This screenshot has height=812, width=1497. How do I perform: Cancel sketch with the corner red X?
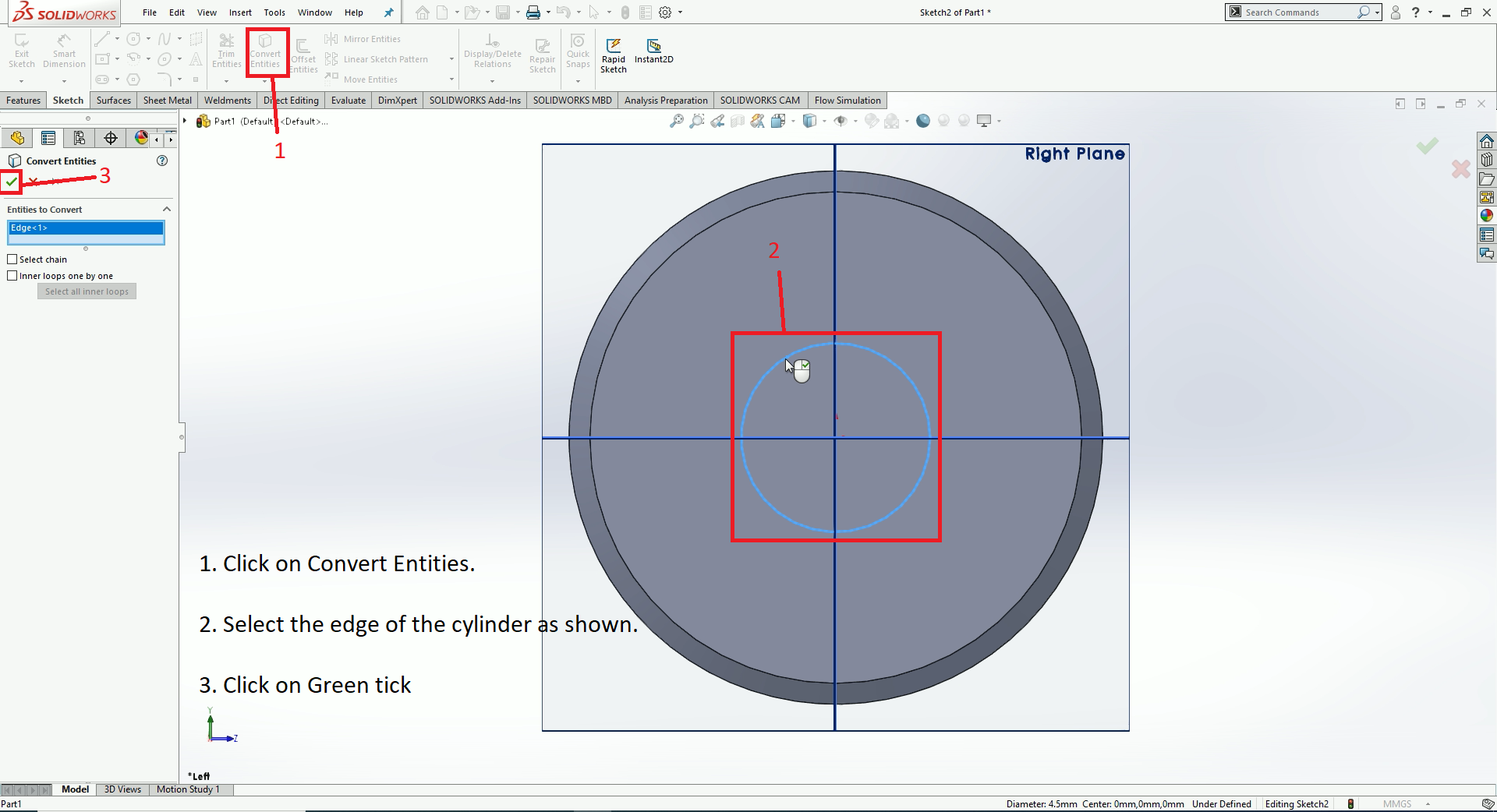pos(1461,169)
